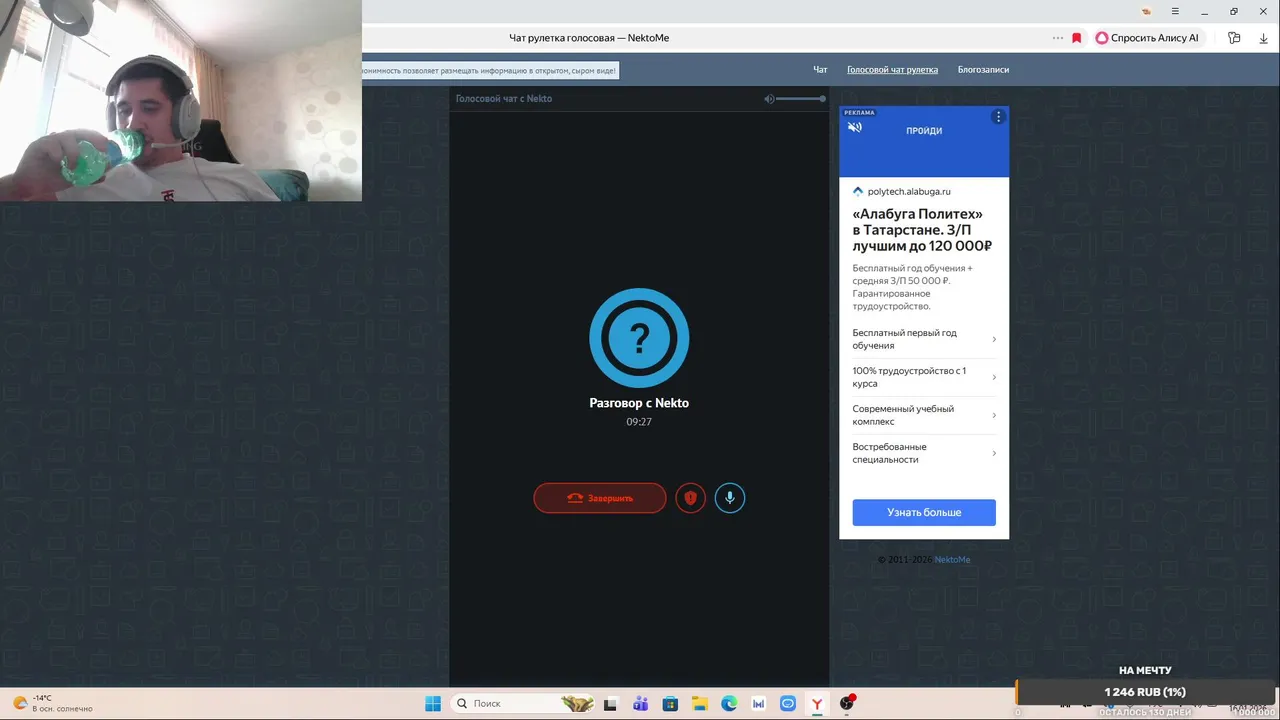Click Спросить Алису AI button
The image size is (1280, 720).
pos(1146,38)
